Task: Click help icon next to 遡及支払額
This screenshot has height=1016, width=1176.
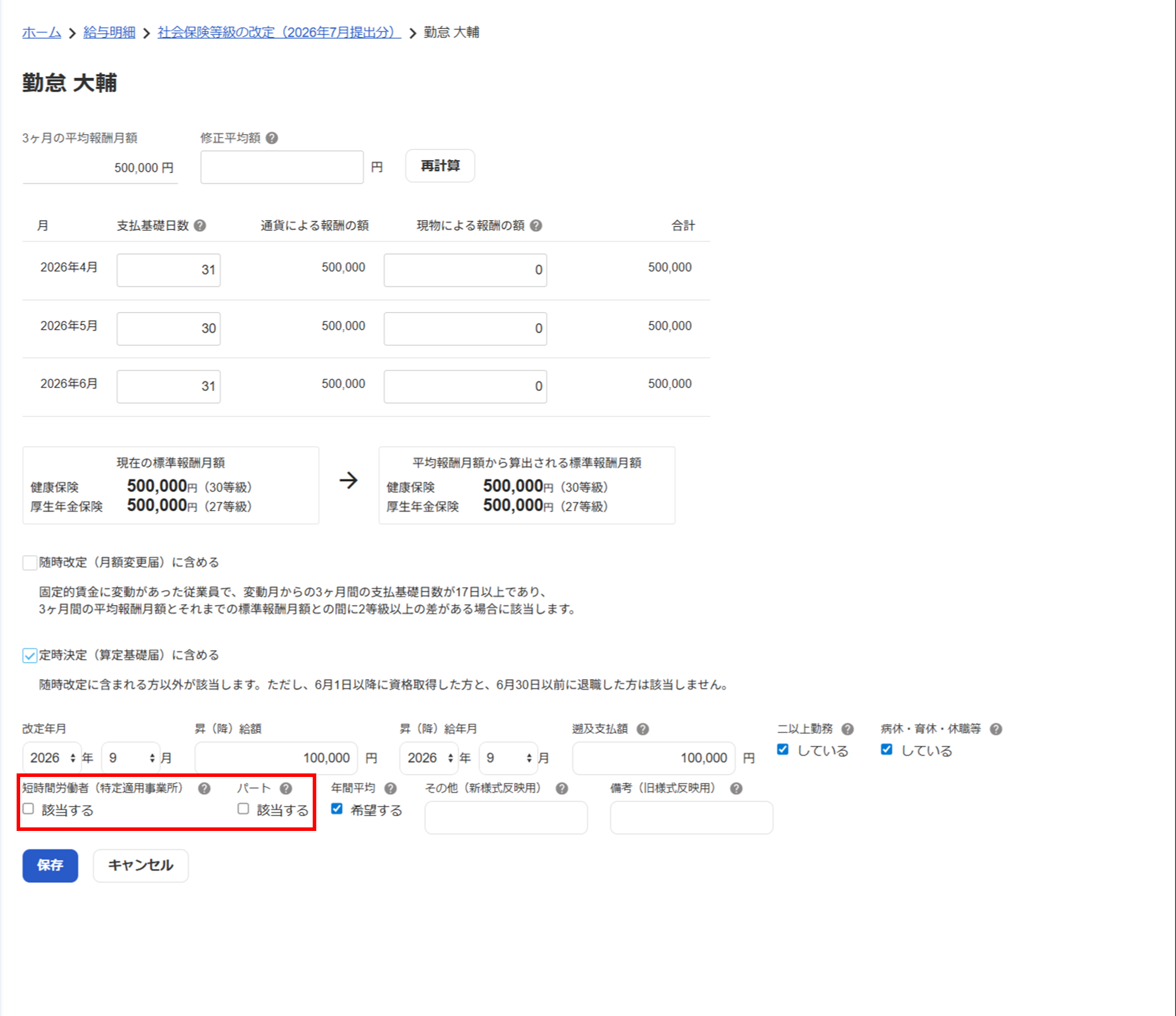Action: 643,729
